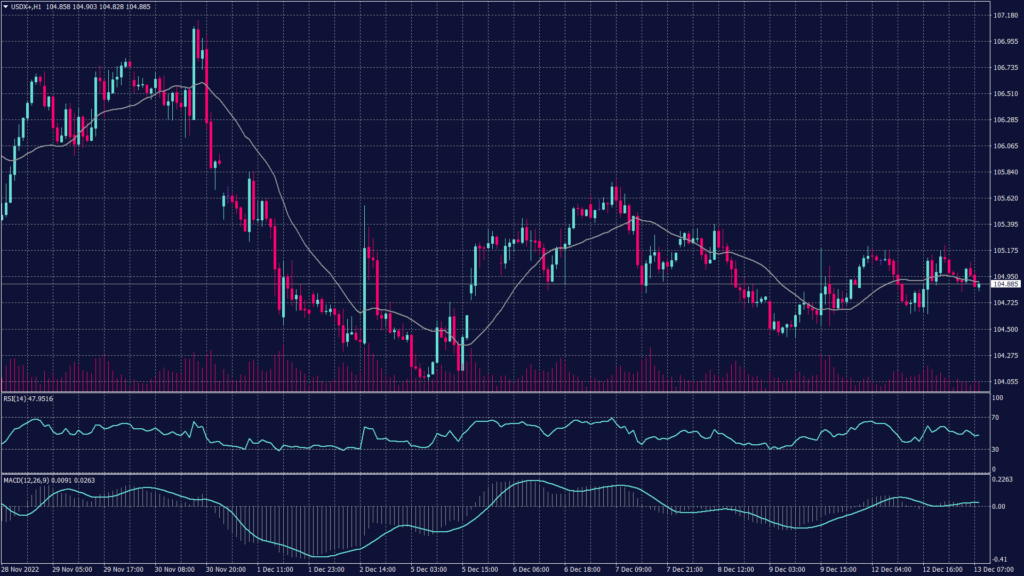Click the 107.180 price axis label

click(1005, 16)
